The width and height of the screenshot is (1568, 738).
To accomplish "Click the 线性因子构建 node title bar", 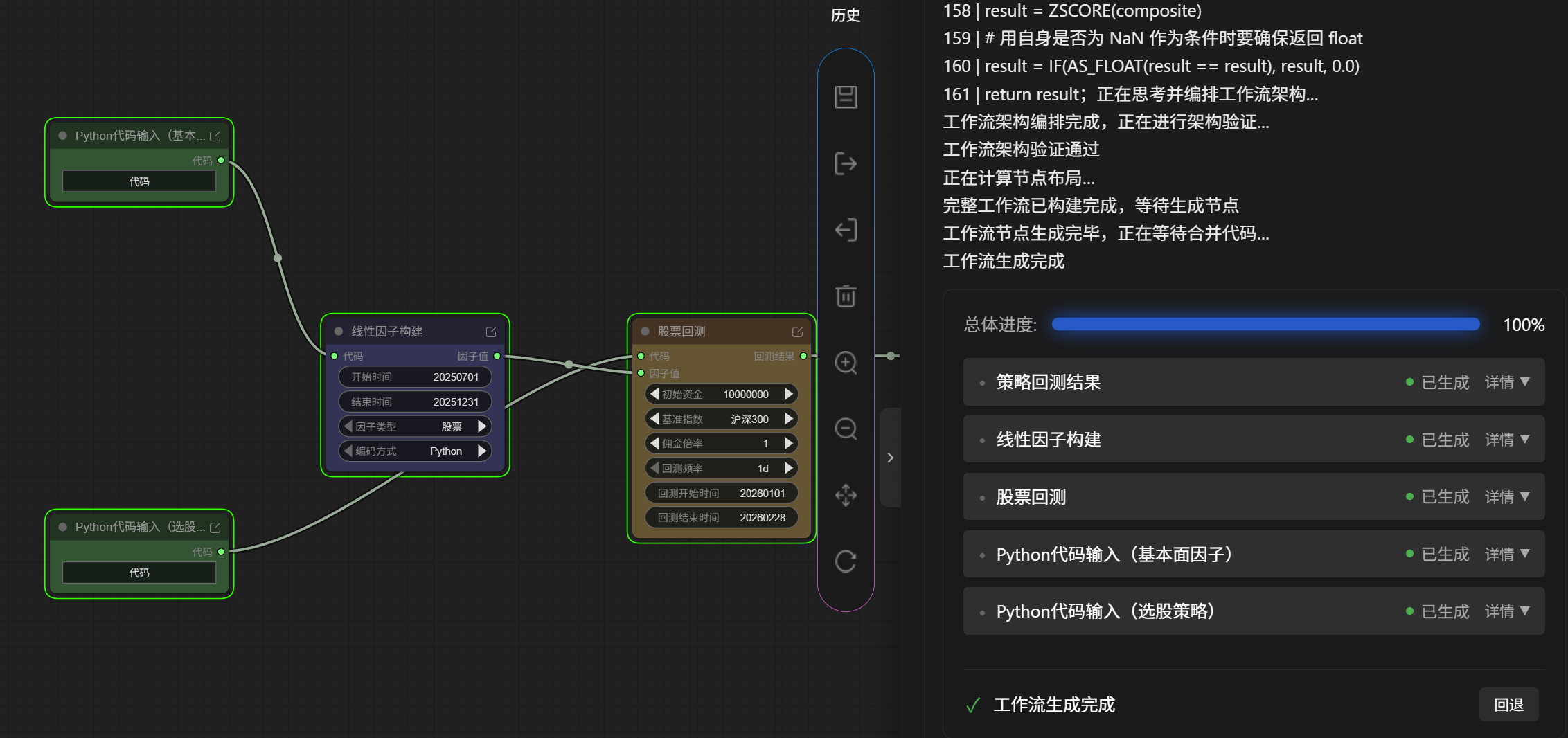I will (415, 332).
